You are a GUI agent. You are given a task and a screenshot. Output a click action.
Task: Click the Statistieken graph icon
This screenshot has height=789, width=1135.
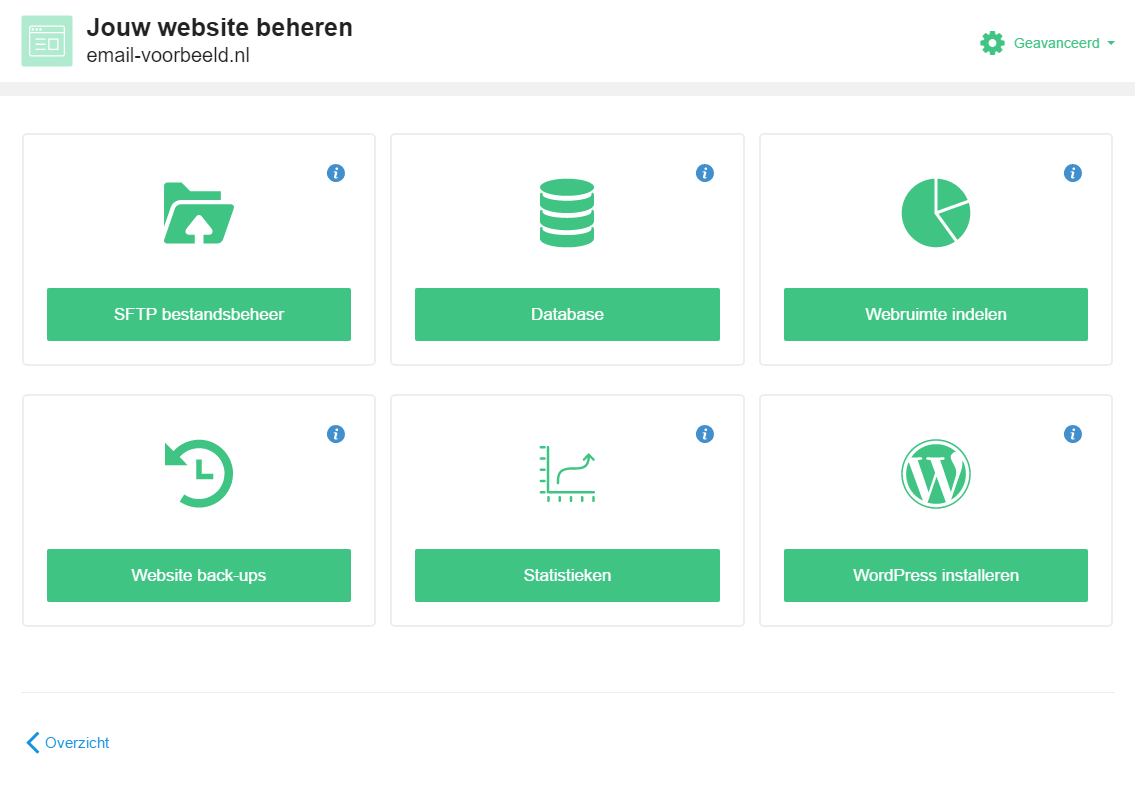(x=567, y=473)
